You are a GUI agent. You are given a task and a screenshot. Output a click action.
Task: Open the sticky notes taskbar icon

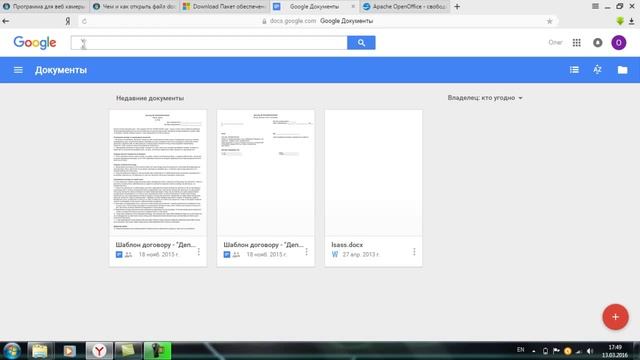pyautogui.click(x=128, y=351)
